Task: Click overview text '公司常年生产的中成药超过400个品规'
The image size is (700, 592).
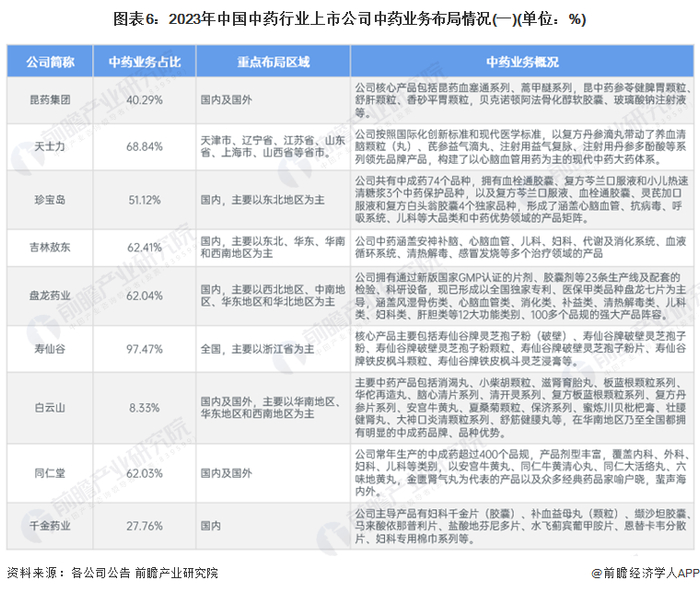Action: [x=521, y=473]
